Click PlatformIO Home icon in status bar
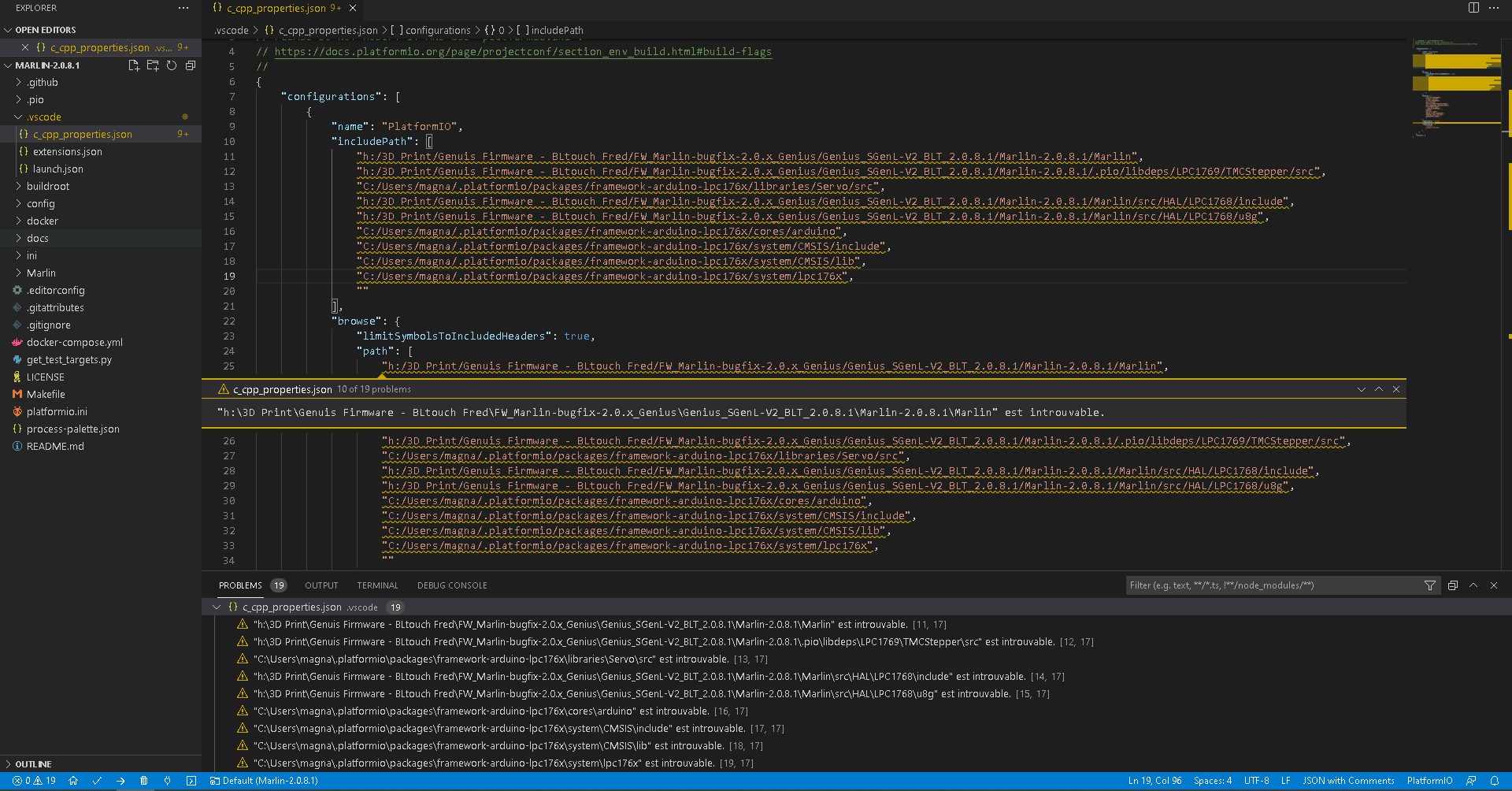Image resolution: width=1512 pixels, height=791 pixels. (x=73, y=781)
